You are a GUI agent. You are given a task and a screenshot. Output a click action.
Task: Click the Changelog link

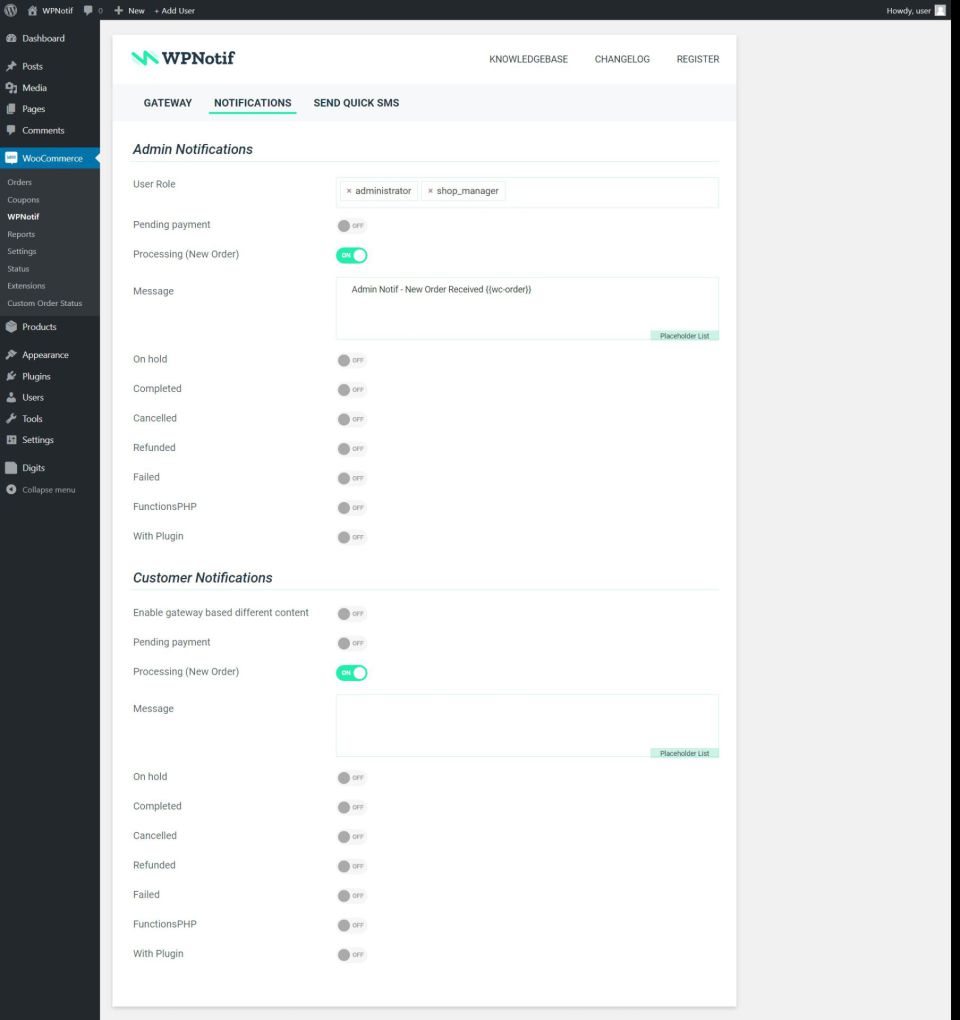pyautogui.click(x=622, y=59)
